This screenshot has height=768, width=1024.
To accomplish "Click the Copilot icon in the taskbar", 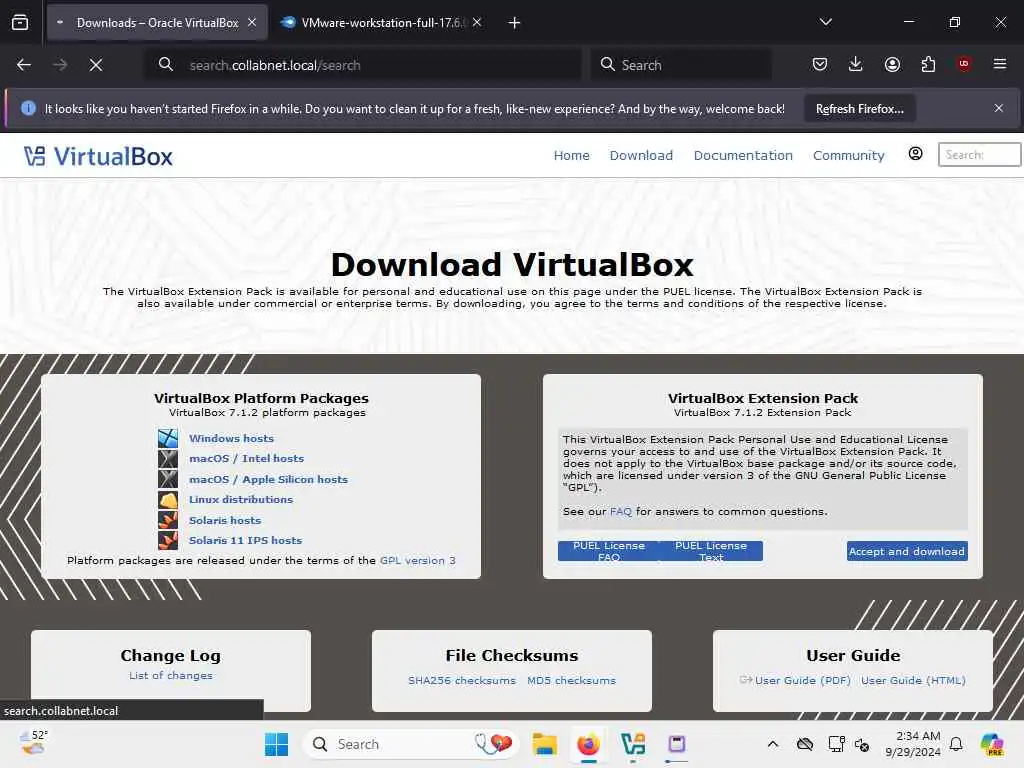I will (992, 744).
